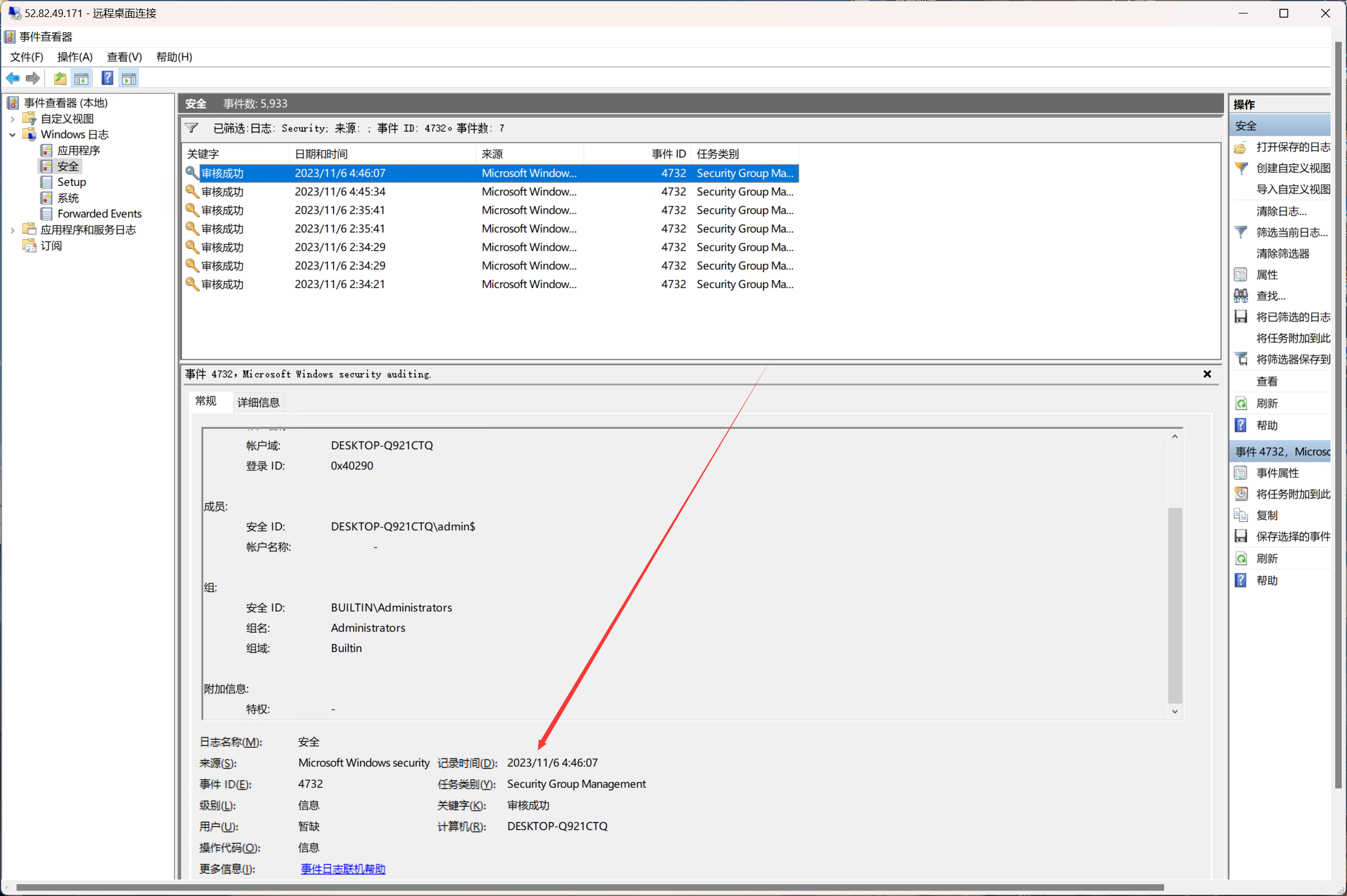The image size is (1347, 896).
Task: Expand the 应用程序和服务日志 node
Action: click(12, 230)
